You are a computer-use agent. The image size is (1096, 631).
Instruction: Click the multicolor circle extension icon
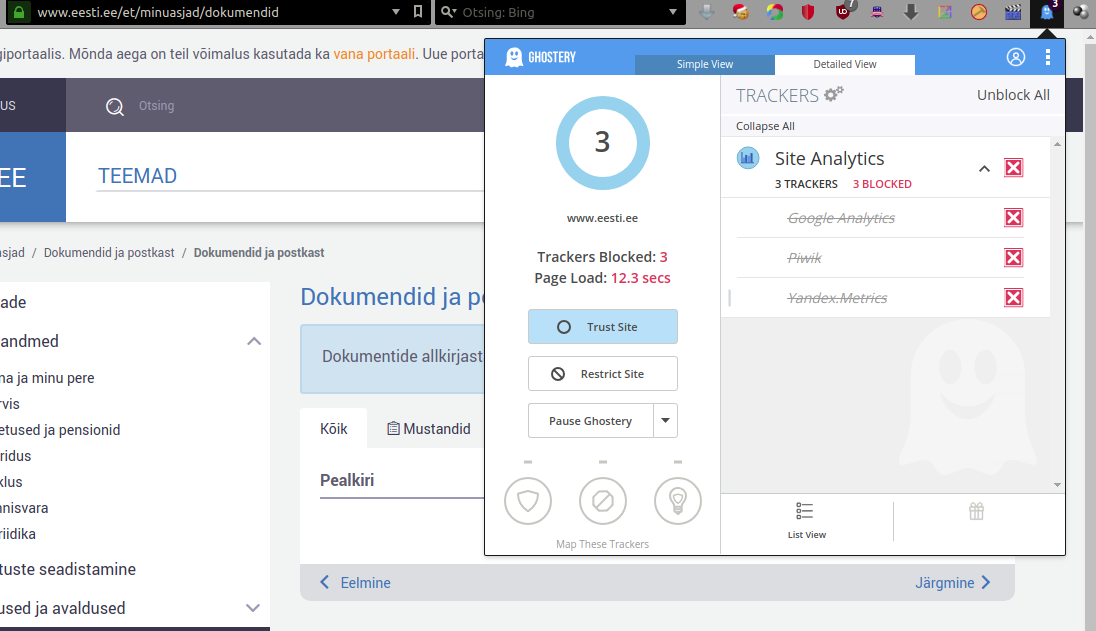point(774,12)
